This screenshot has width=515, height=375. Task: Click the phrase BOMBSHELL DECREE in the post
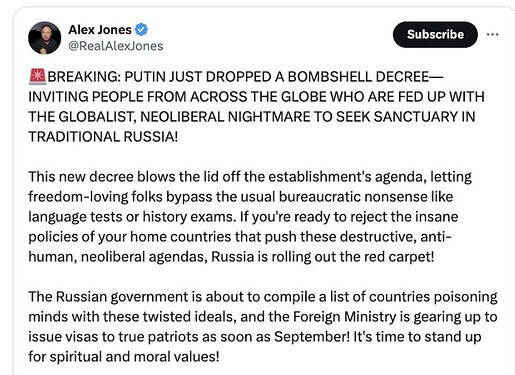(x=358, y=77)
